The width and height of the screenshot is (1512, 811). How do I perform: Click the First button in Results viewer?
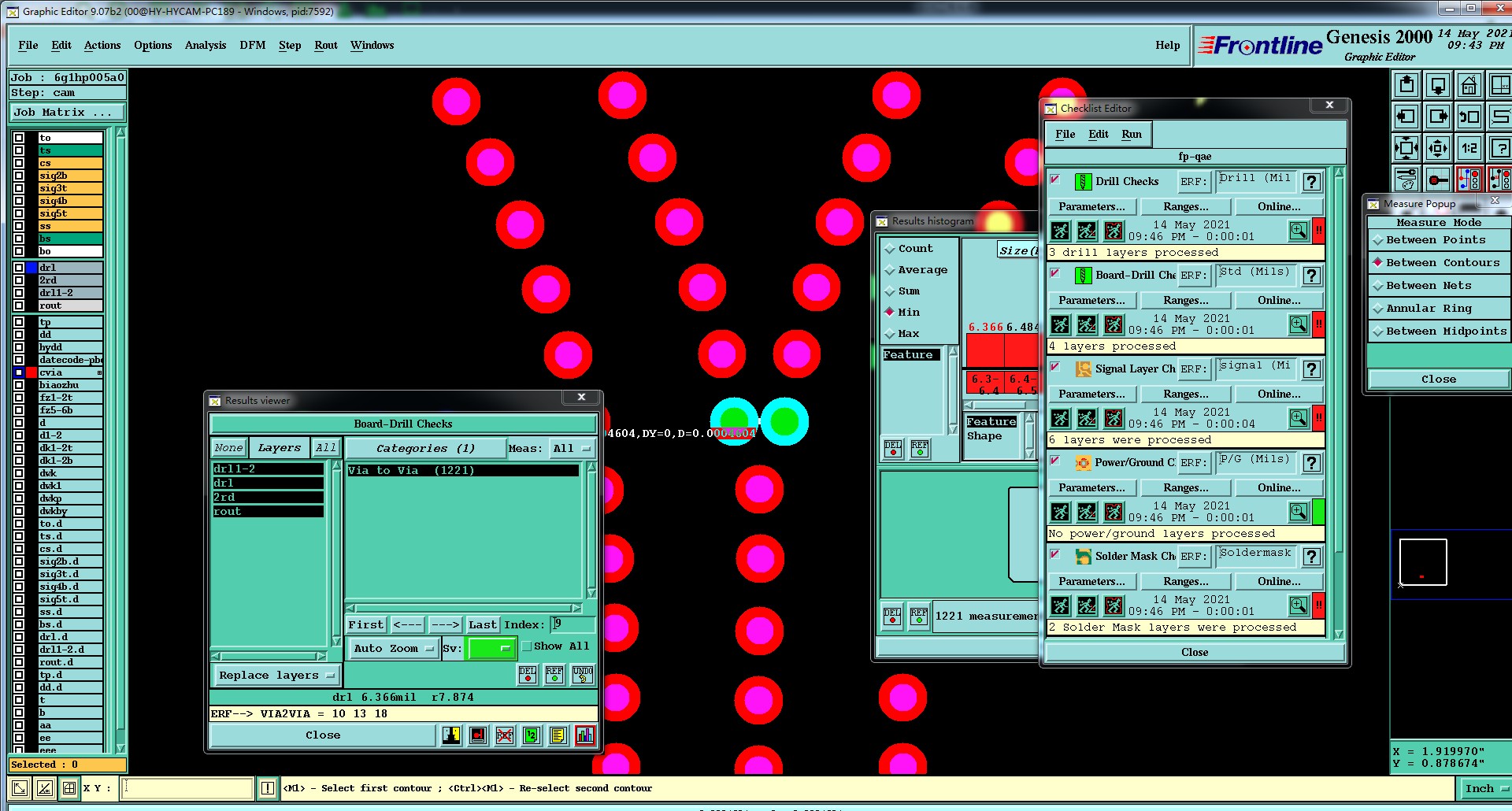[x=366, y=625]
